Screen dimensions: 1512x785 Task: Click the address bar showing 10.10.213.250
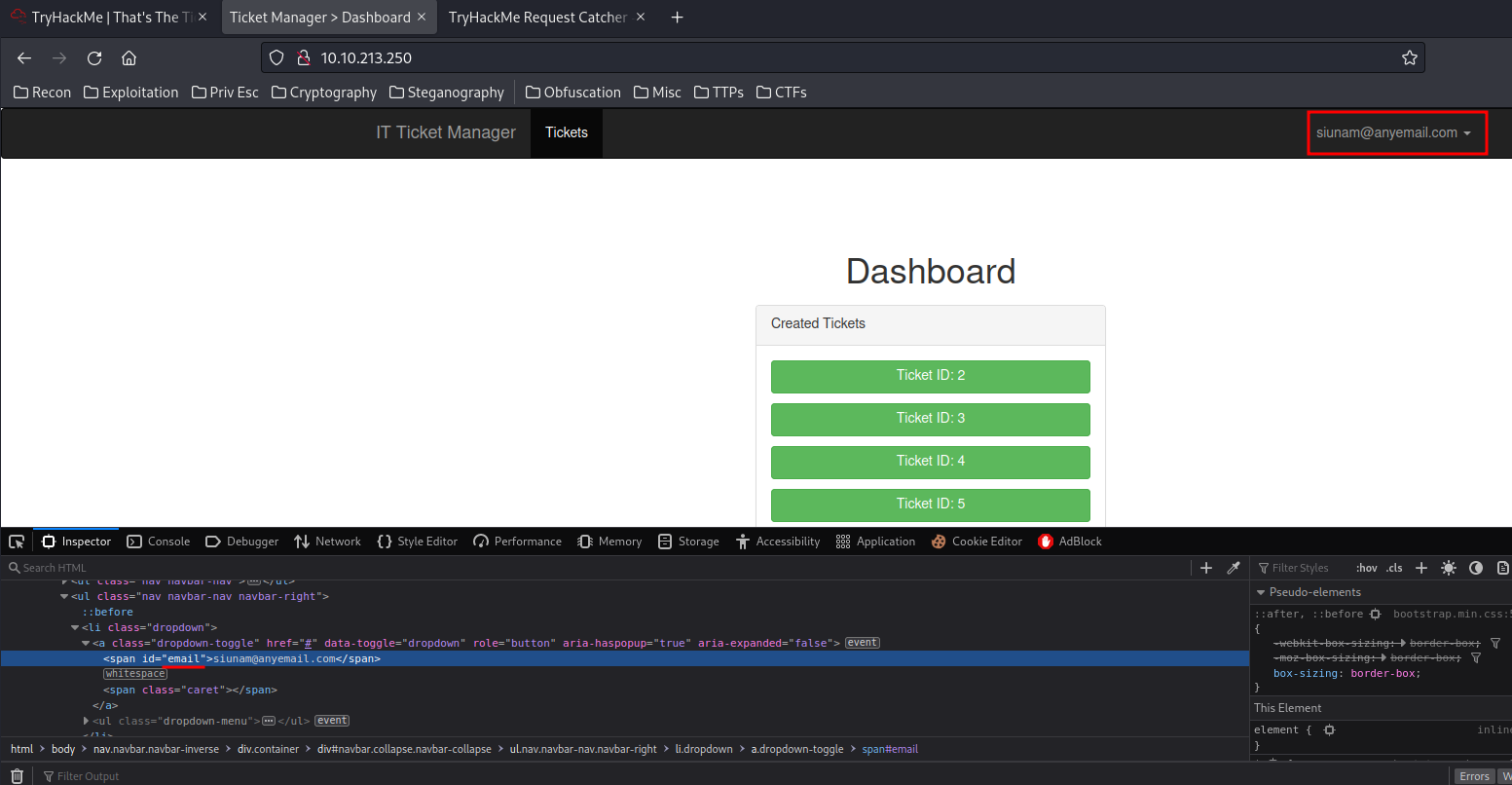(842, 58)
